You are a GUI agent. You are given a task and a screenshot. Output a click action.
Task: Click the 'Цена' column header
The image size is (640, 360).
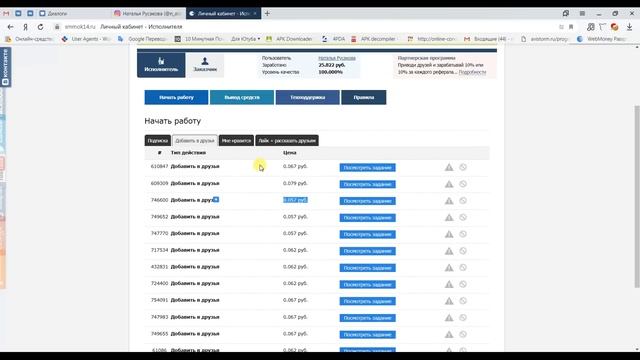point(289,153)
